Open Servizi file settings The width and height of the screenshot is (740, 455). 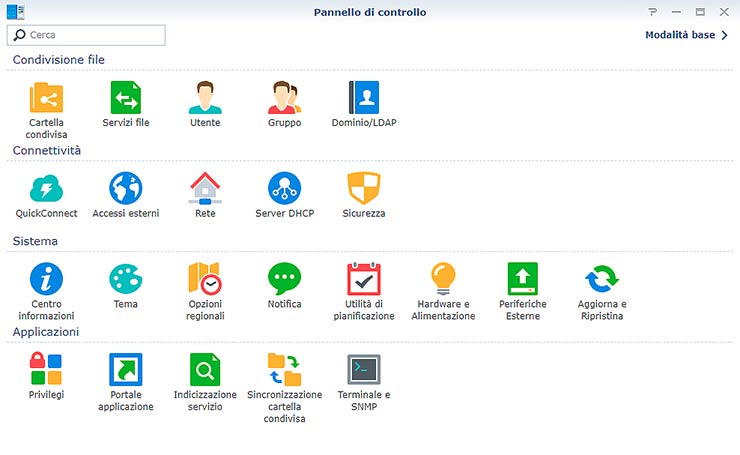pyautogui.click(x=125, y=98)
